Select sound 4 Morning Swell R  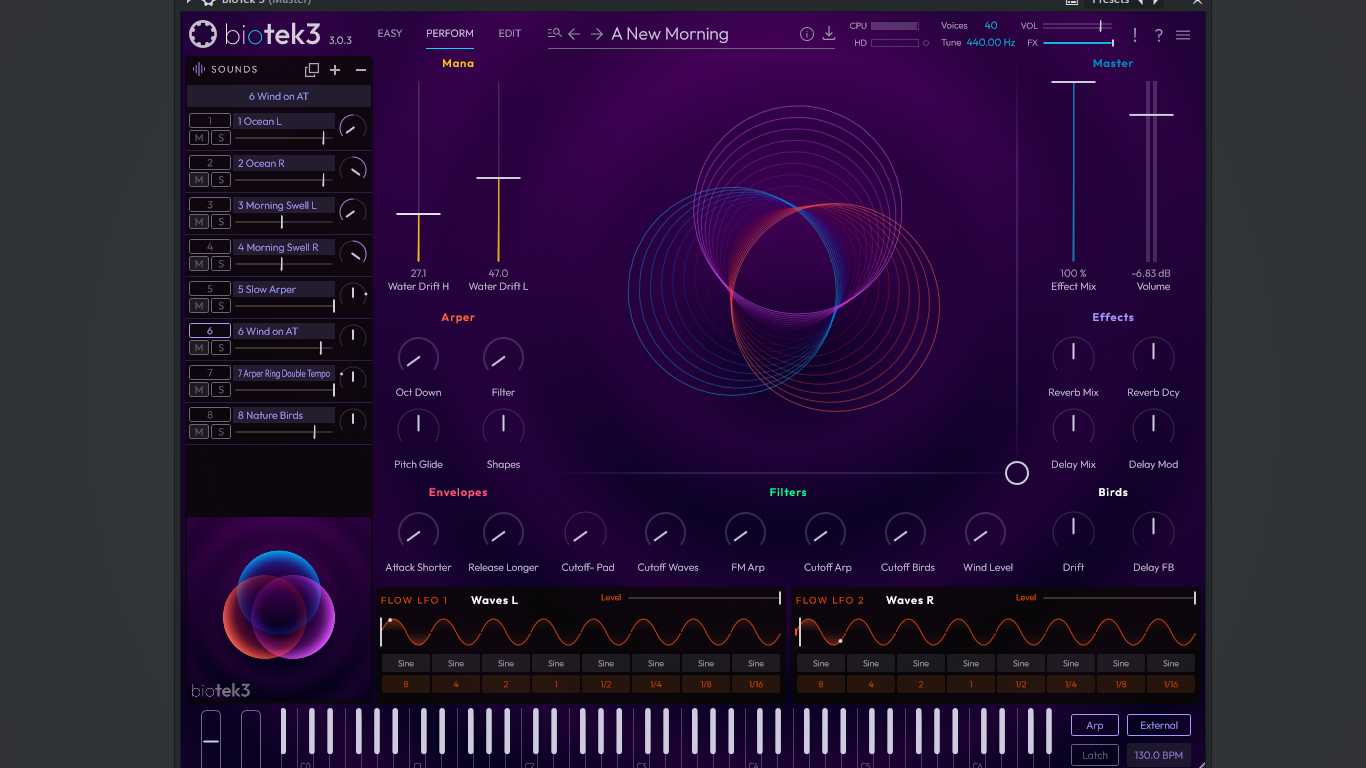click(x=285, y=247)
